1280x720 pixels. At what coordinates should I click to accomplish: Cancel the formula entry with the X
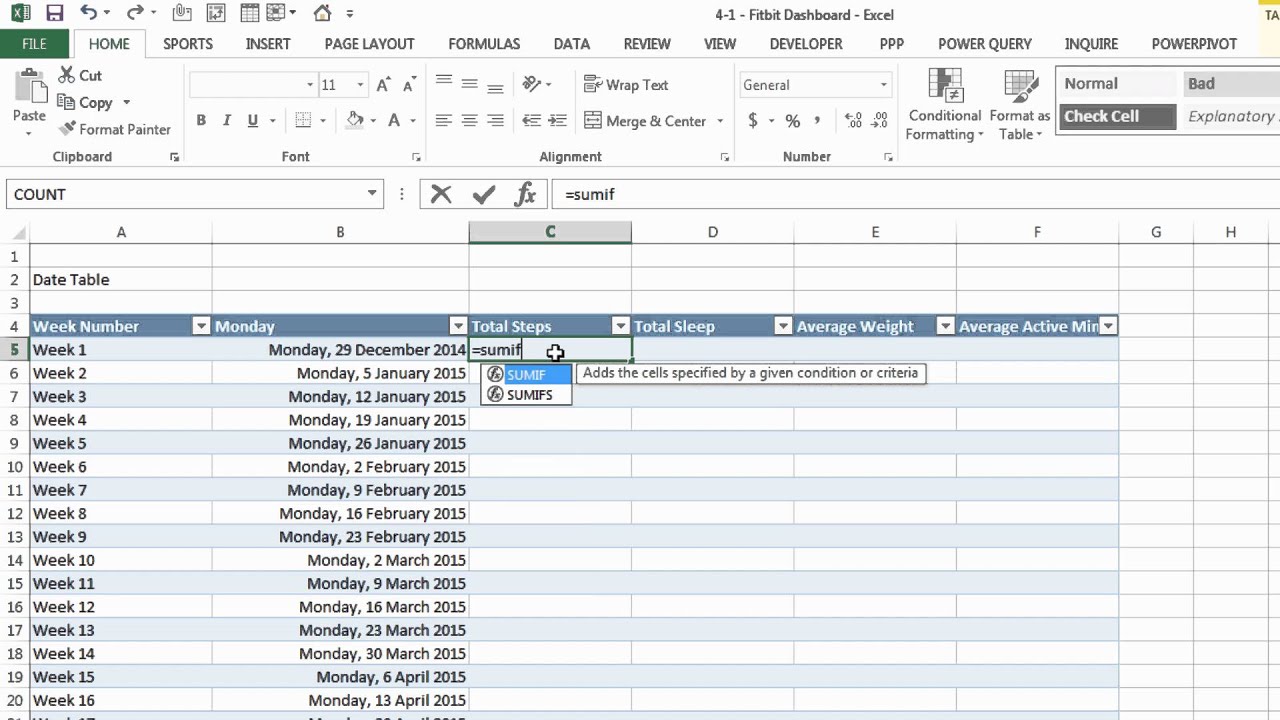coord(441,194)
